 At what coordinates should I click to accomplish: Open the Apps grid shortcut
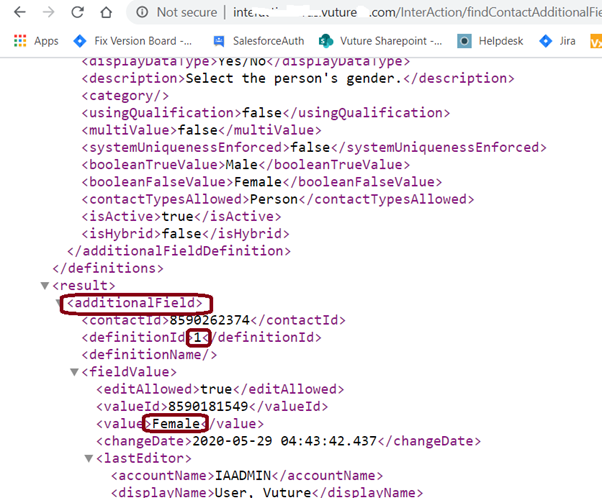point(36,41)
